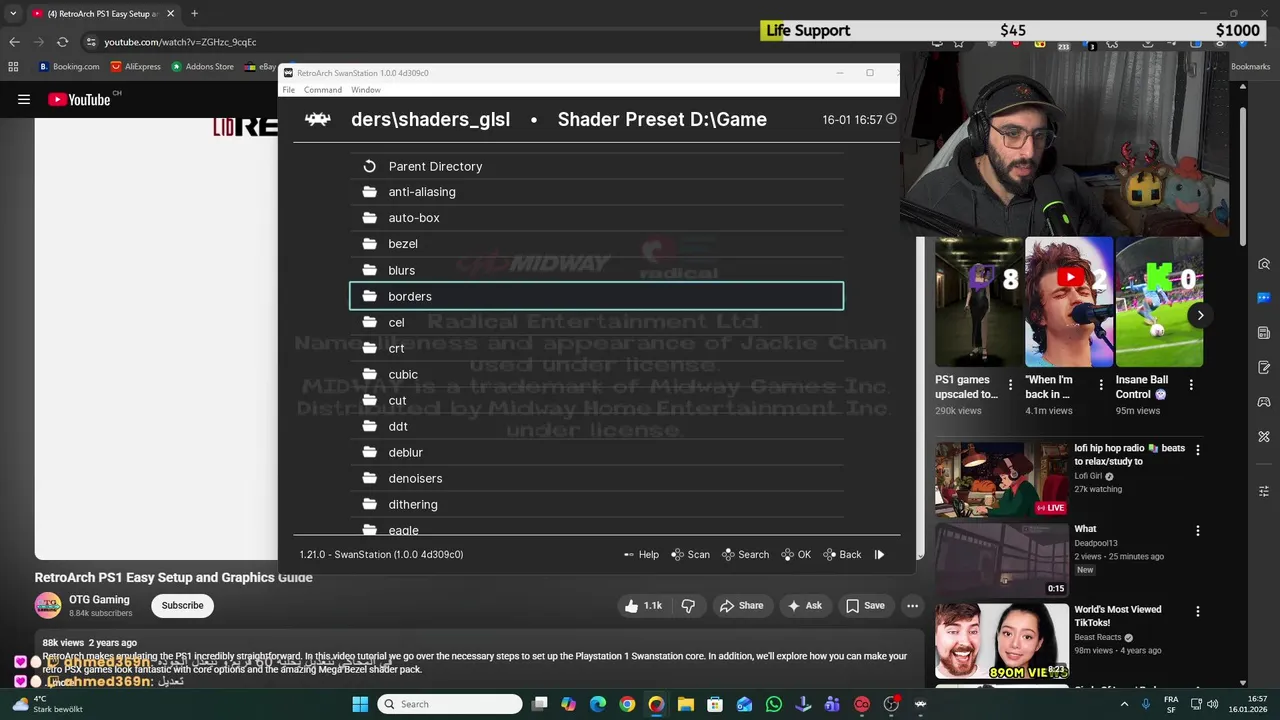Click the RetroArch invader logo icon

tap(318, 119)
